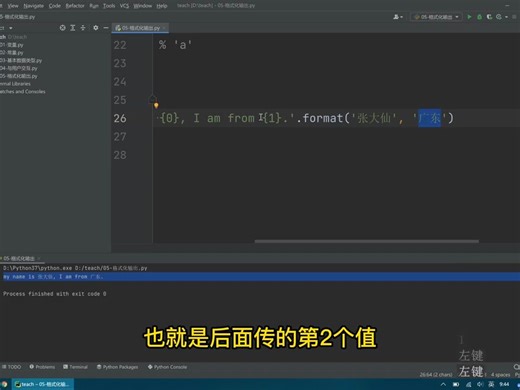Open the Problems tool window
This screenshot has height=390, width=520.
pyautogui.click(x=42, y=367)
